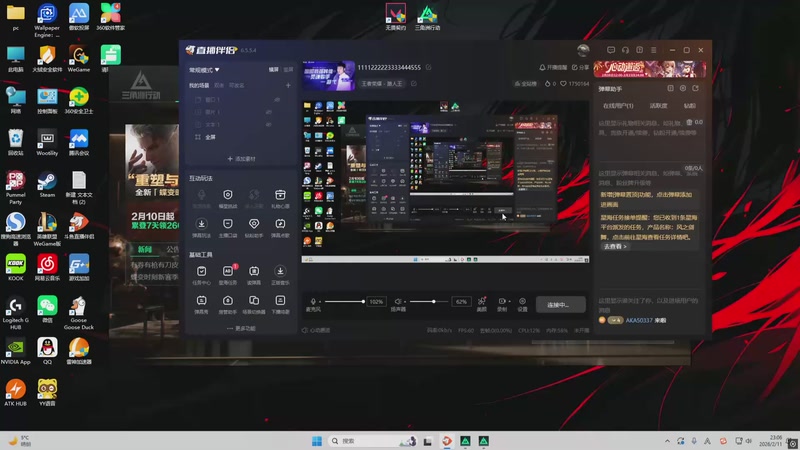Open the 正版音乐 music tool
This screenshot has height=450, width=800.
coord(280,275)
